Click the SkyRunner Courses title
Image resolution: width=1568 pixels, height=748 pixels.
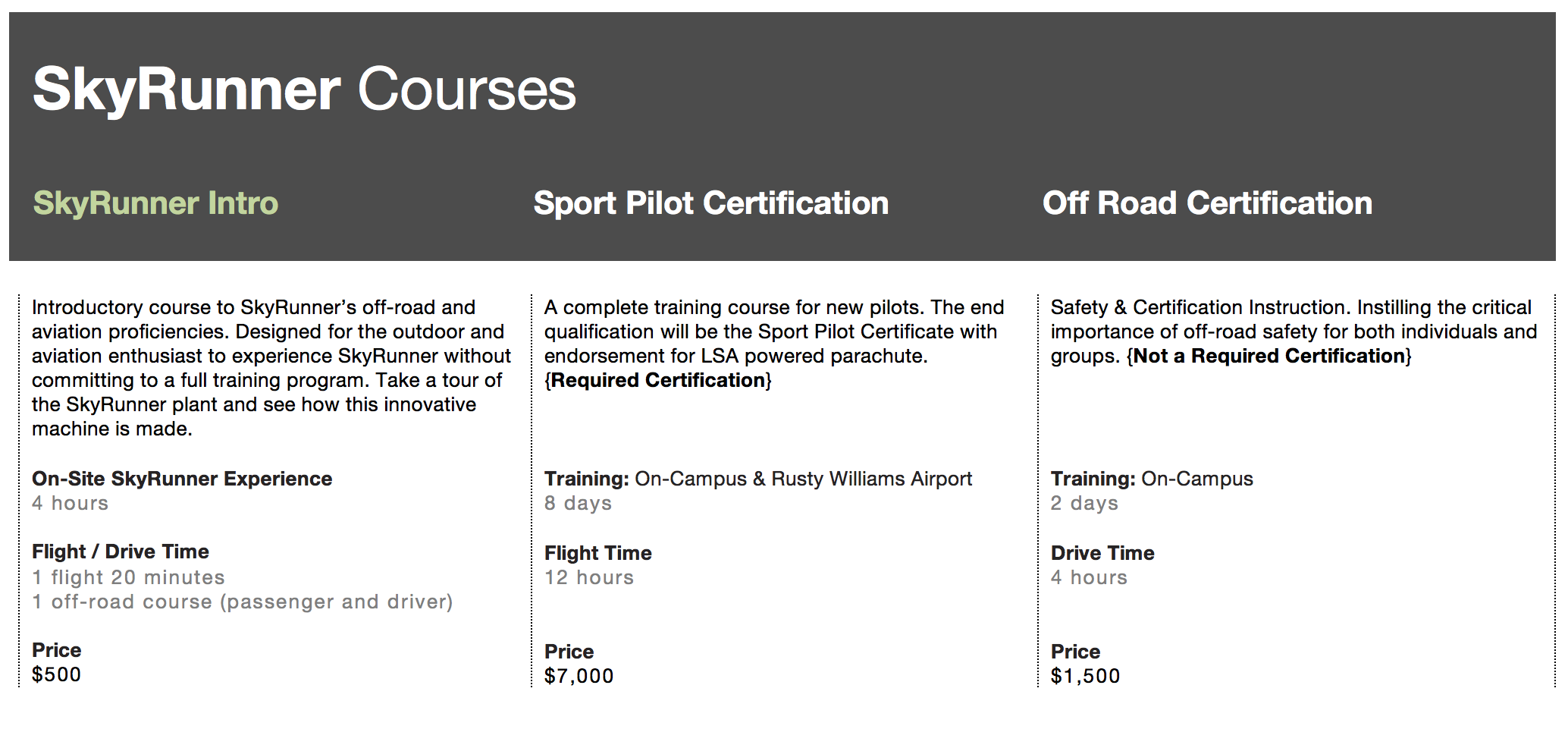tap(304, 90)
